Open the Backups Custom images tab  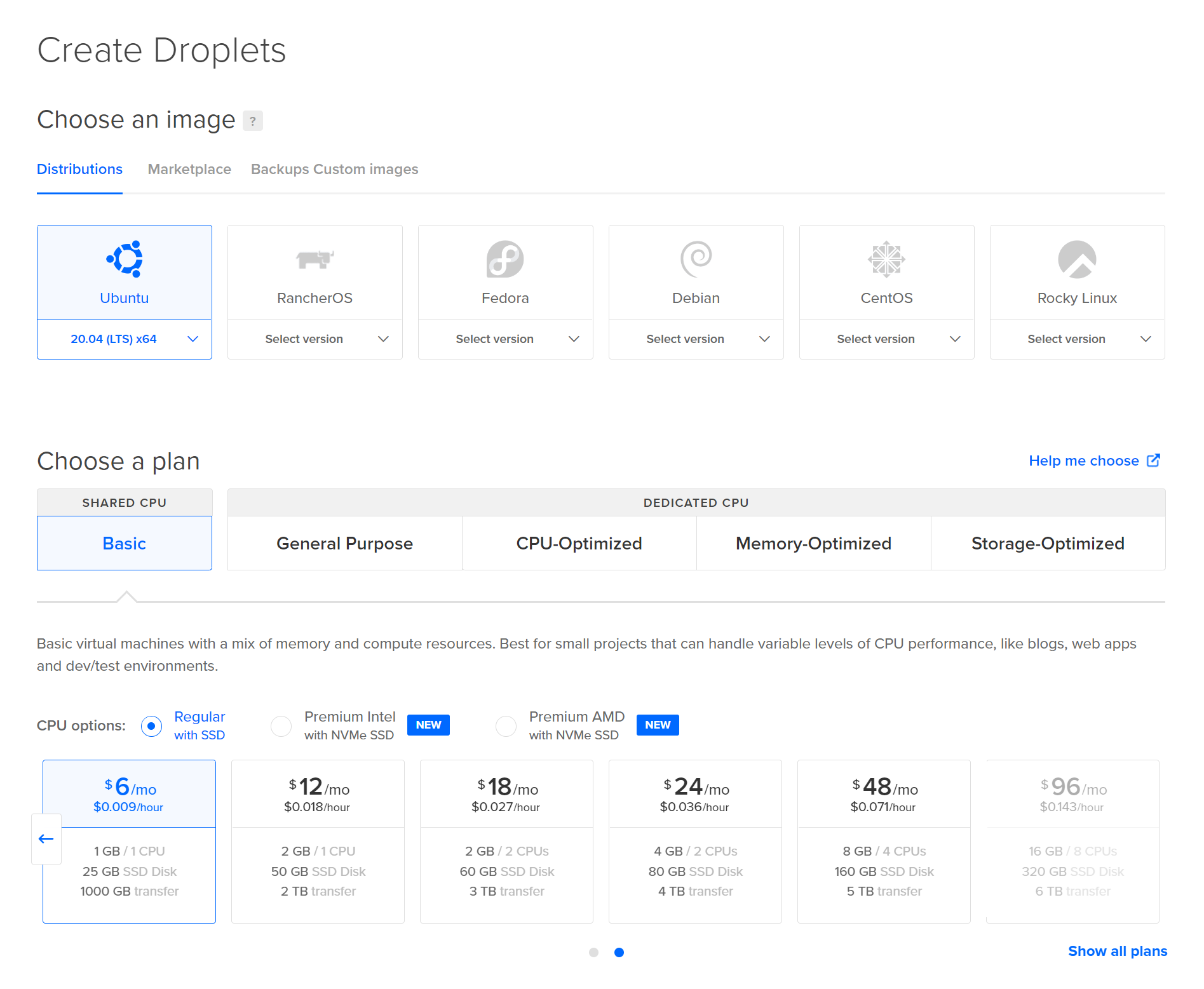pyautogui.click(x=335, y=170)
